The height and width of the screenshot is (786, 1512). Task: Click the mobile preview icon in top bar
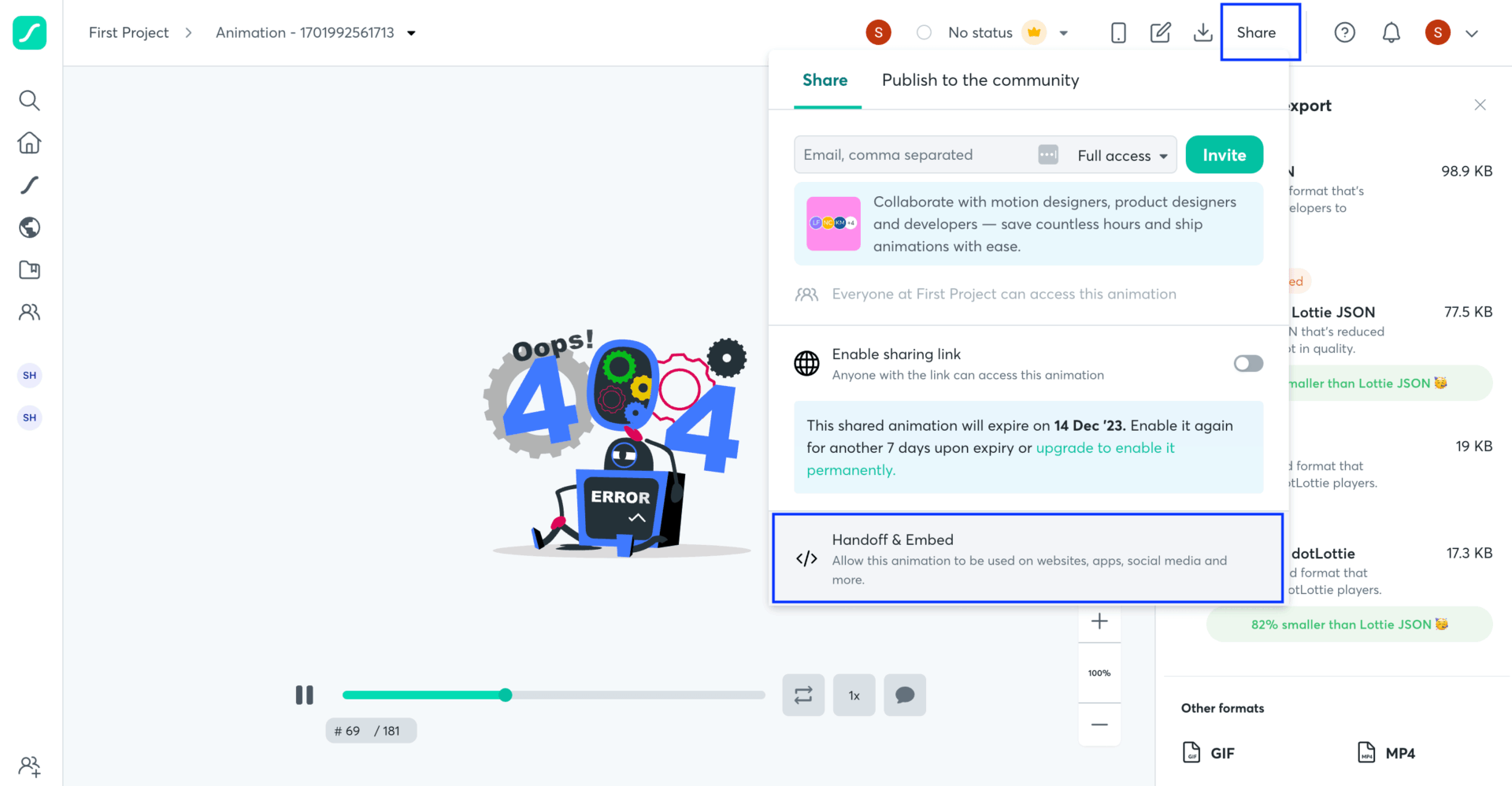point(1117,32)
